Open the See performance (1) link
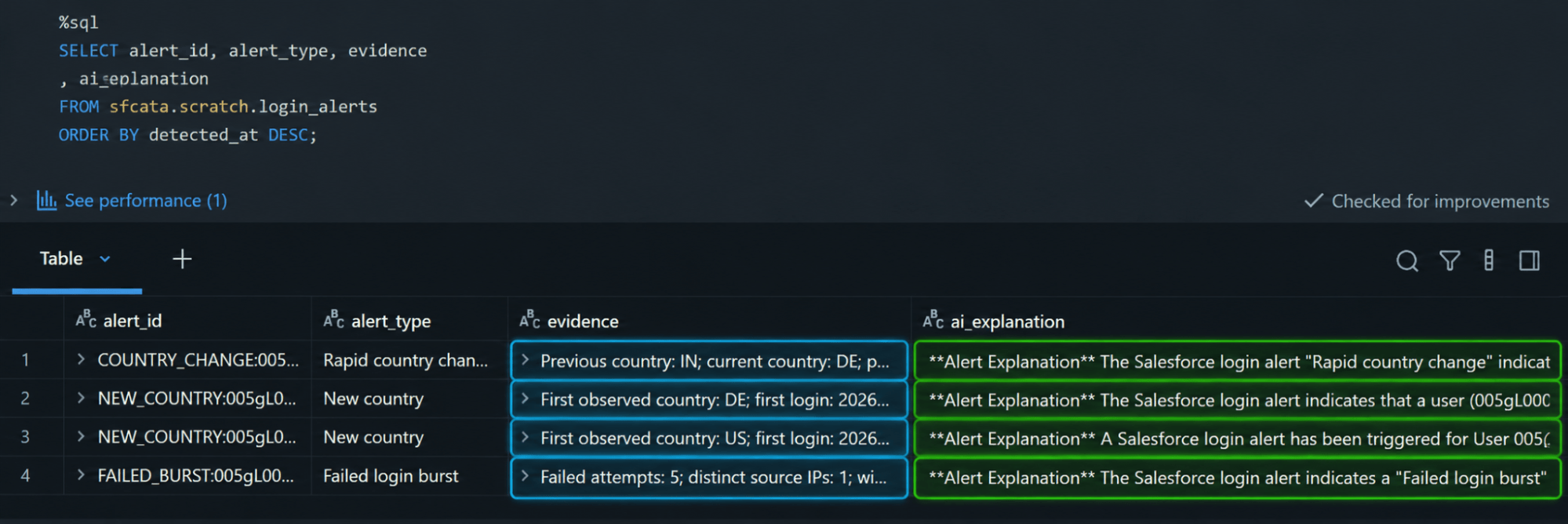Viewport: 1568px width, 524px height. point(146,201)
